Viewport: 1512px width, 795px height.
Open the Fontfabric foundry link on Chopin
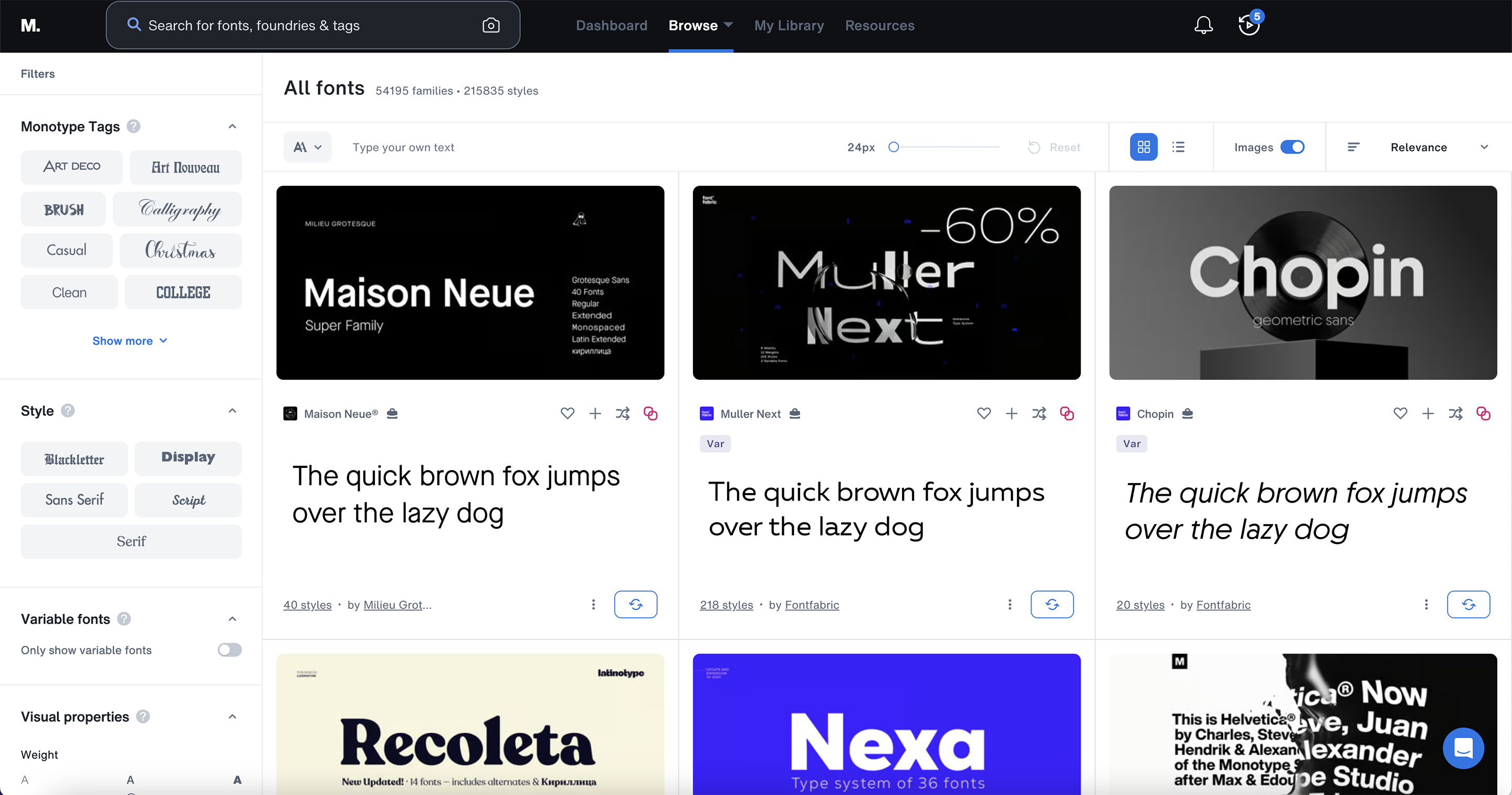[x=1223, y=604]
